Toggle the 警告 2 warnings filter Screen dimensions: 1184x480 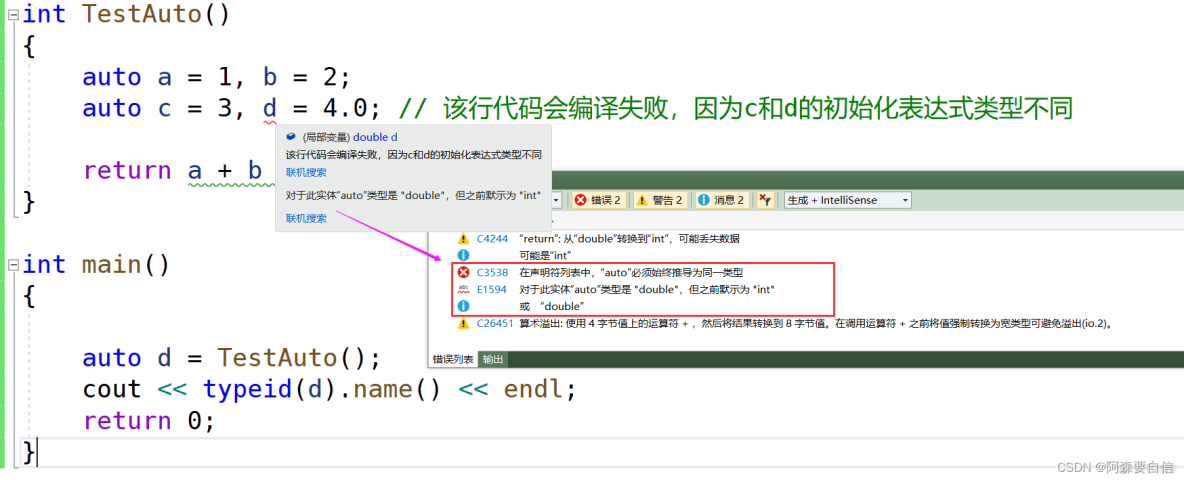click(x=660, y=200)
